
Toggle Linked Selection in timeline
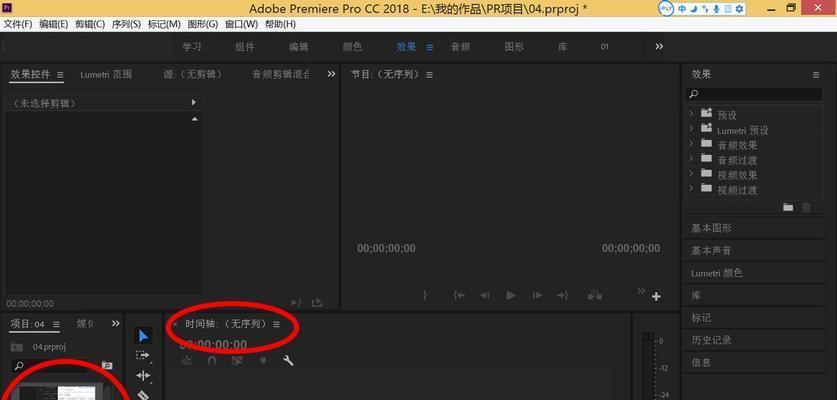click(238, 361)
